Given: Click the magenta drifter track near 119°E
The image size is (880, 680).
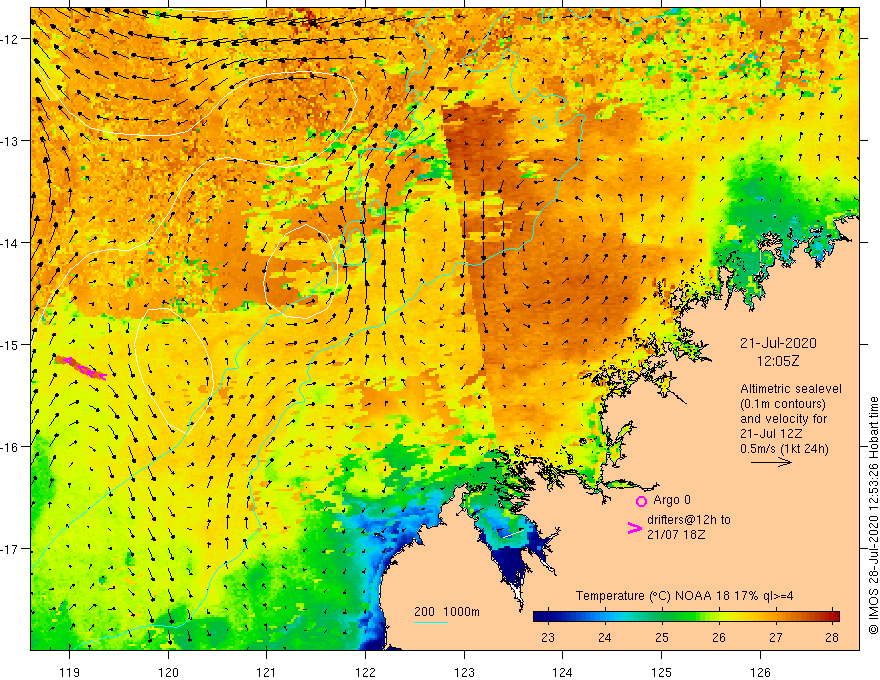Looking at the screenshot, I should (80, 367).
